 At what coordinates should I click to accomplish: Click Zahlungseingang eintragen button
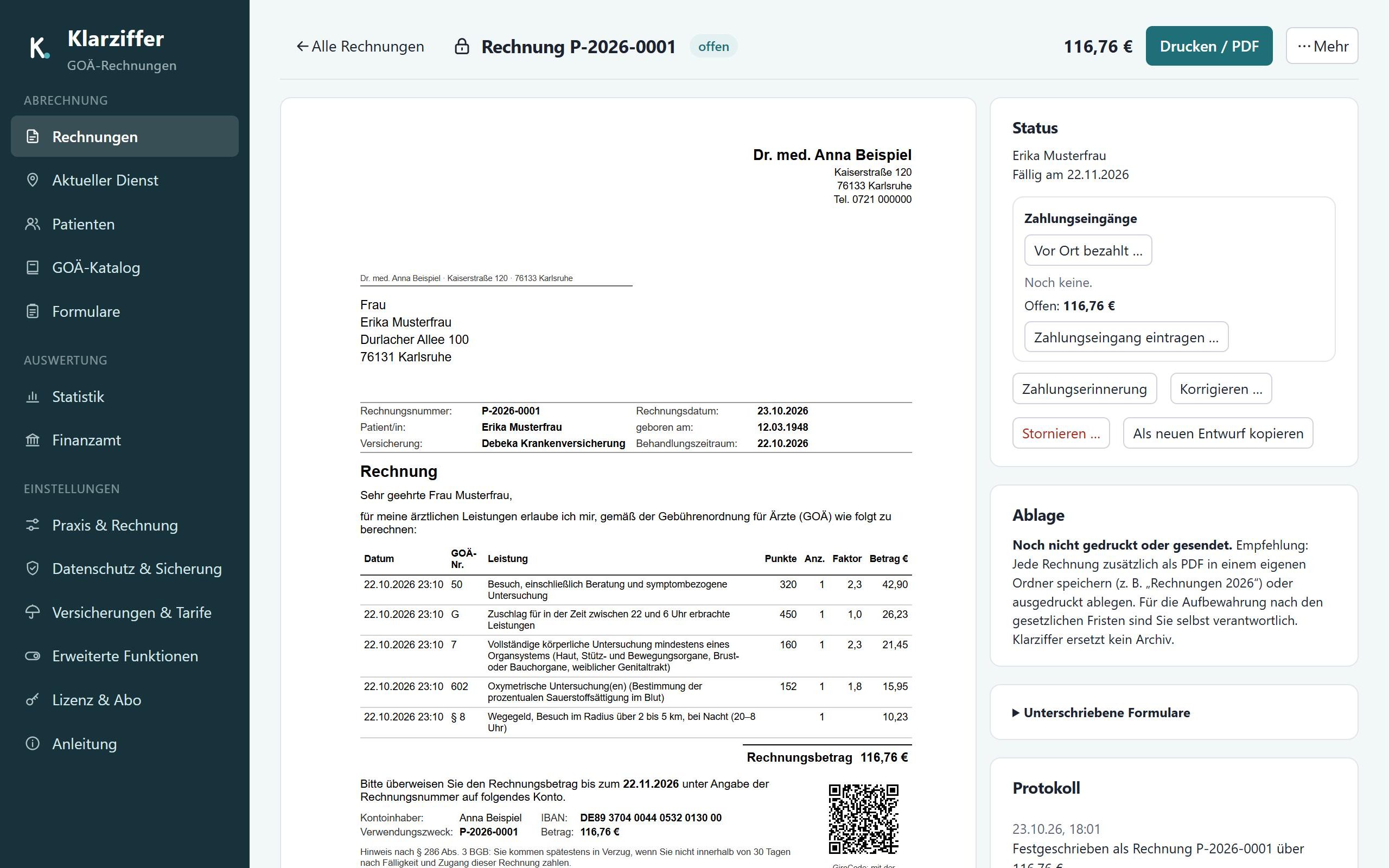pos(1126,337)
